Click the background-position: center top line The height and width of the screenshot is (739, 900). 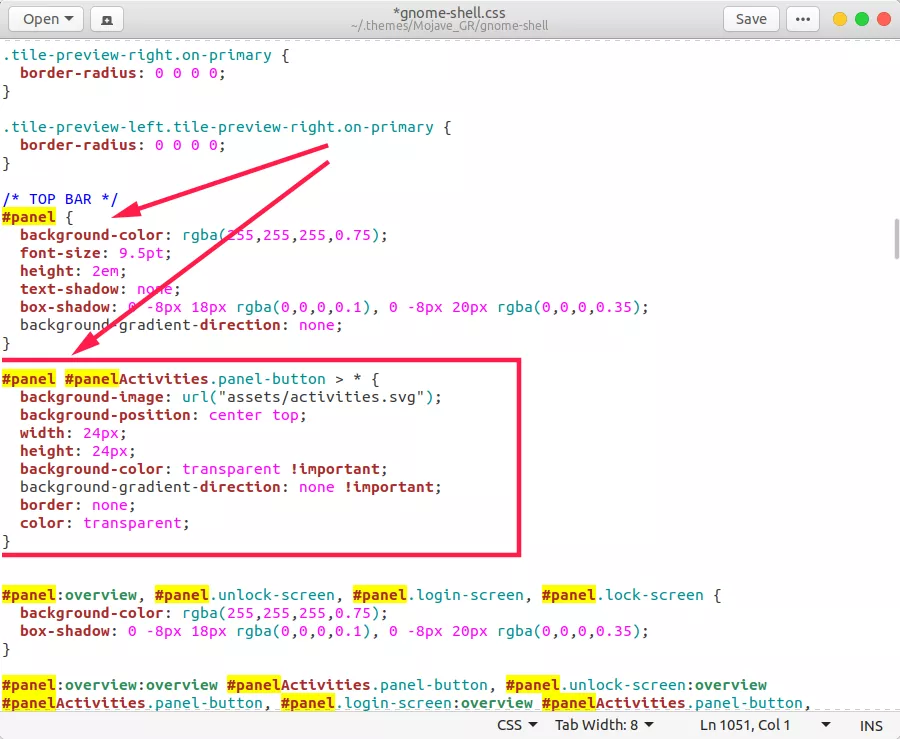[x=163, y=415]
